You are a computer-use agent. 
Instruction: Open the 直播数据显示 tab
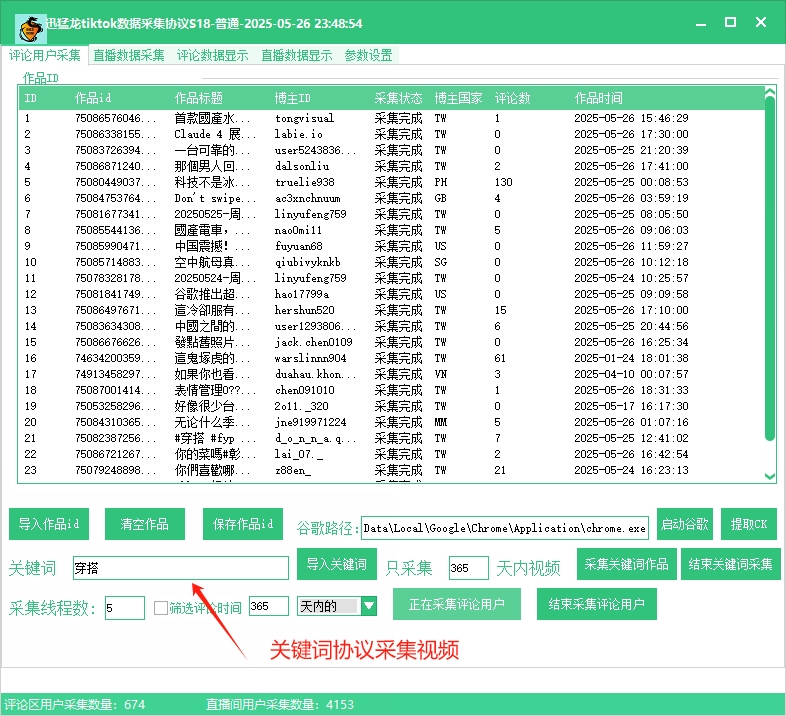297,55
